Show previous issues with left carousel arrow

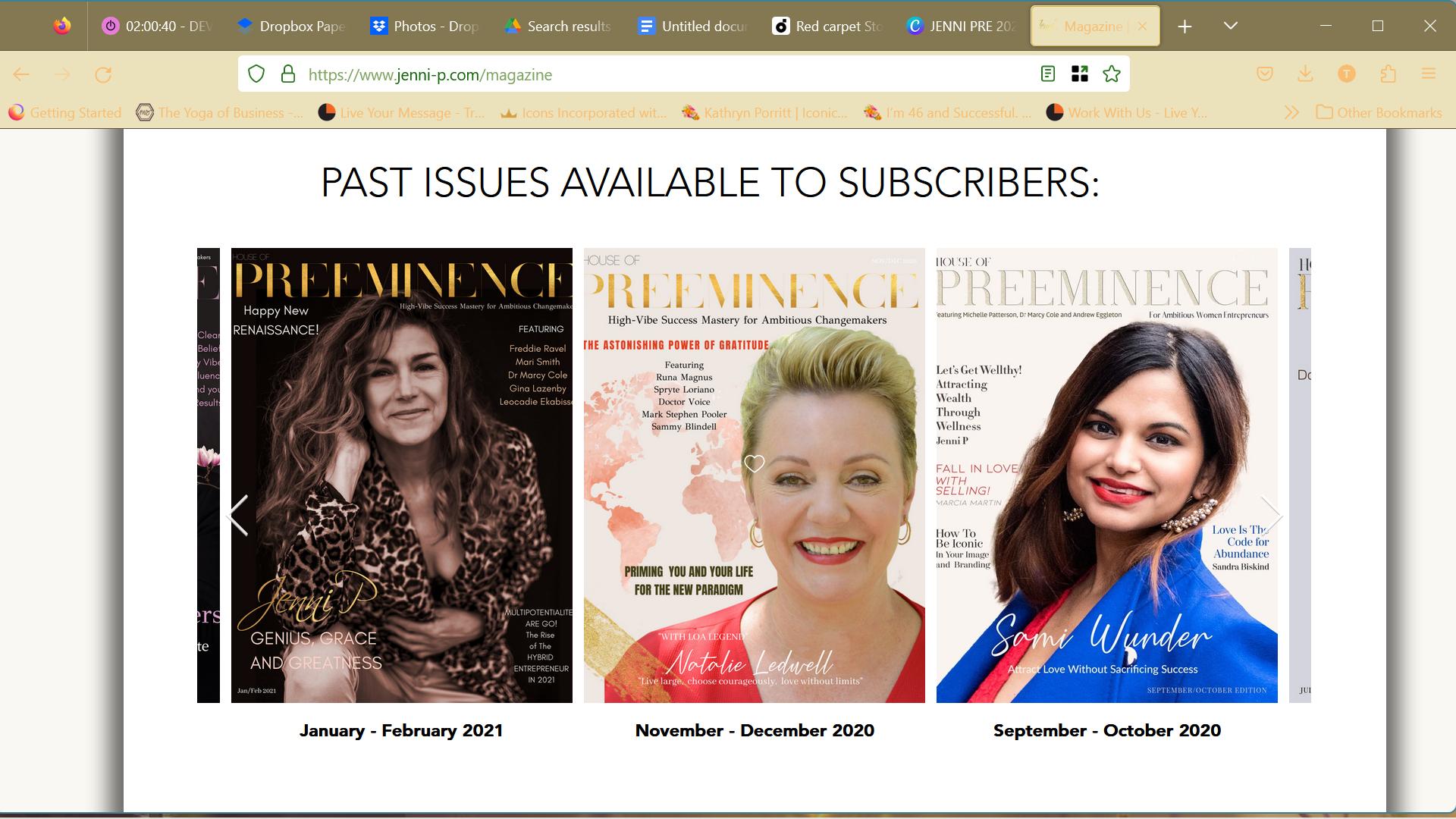tap(238, 516)
